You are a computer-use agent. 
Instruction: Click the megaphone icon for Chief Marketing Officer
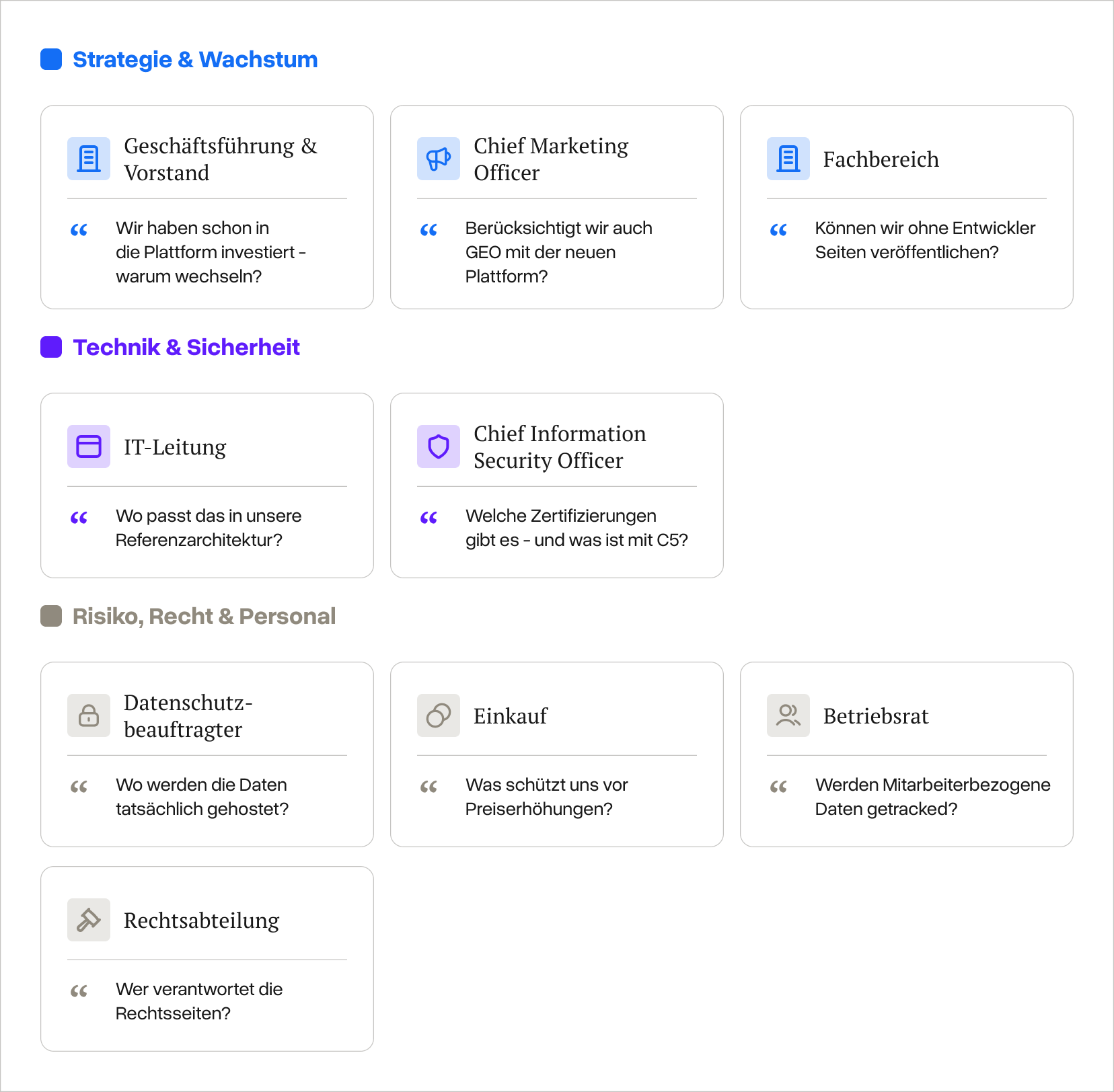point(439,159)
